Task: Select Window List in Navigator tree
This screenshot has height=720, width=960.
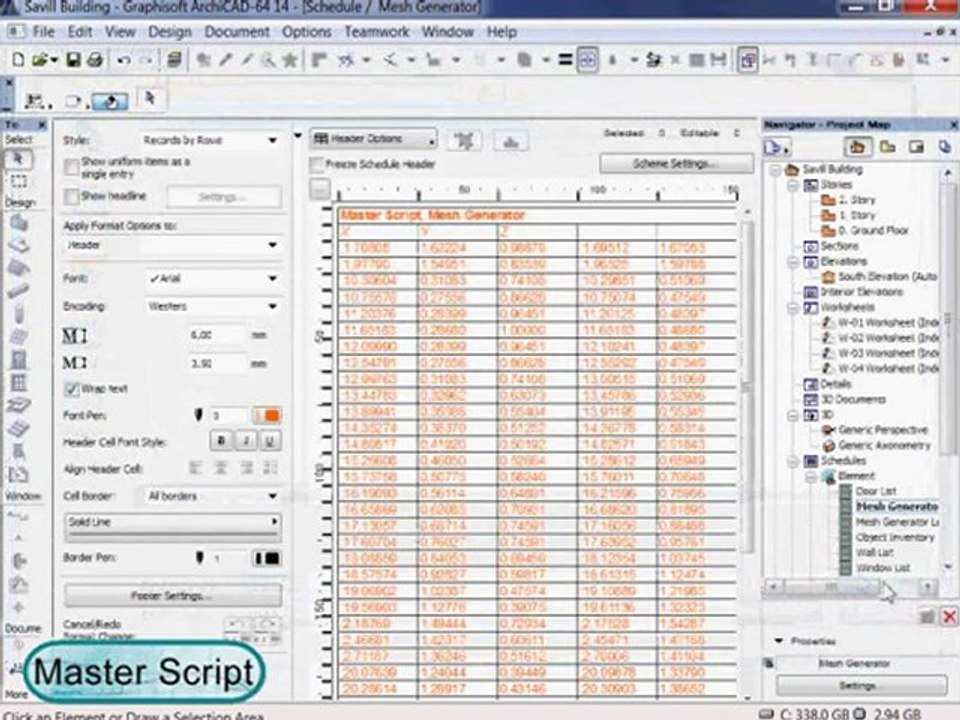Action: pyautogui.click(x=882, y=568)
